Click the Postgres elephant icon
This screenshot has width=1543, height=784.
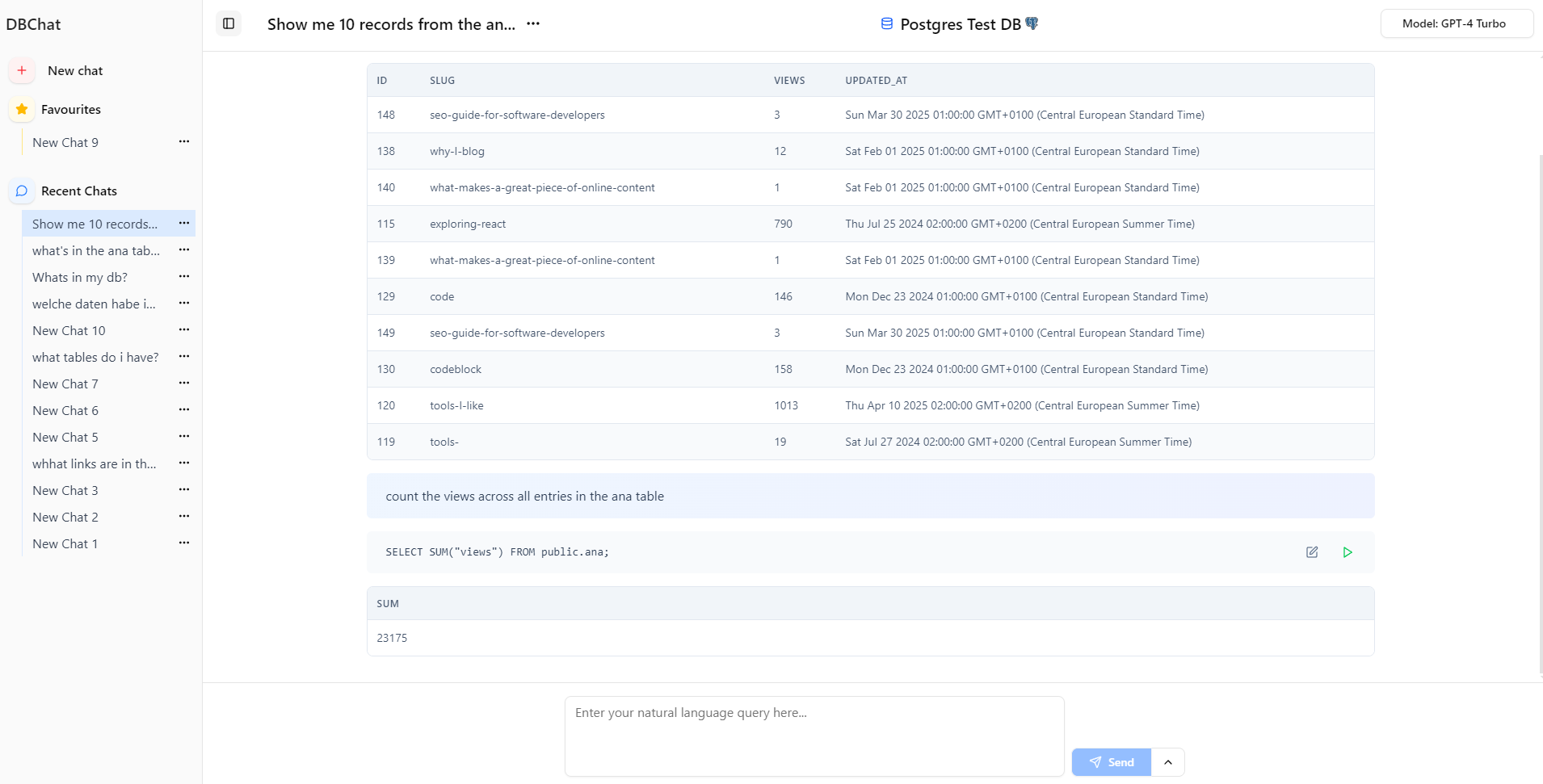[1032, 23]
